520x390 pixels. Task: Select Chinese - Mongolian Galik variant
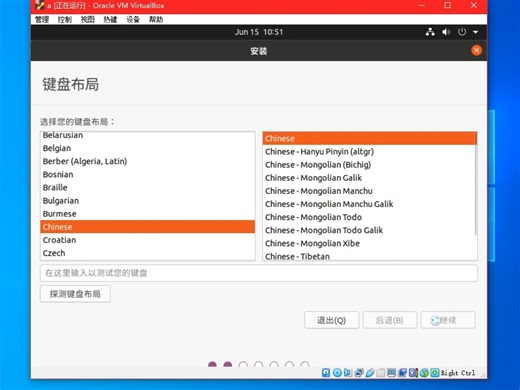(x=369, y=178)
